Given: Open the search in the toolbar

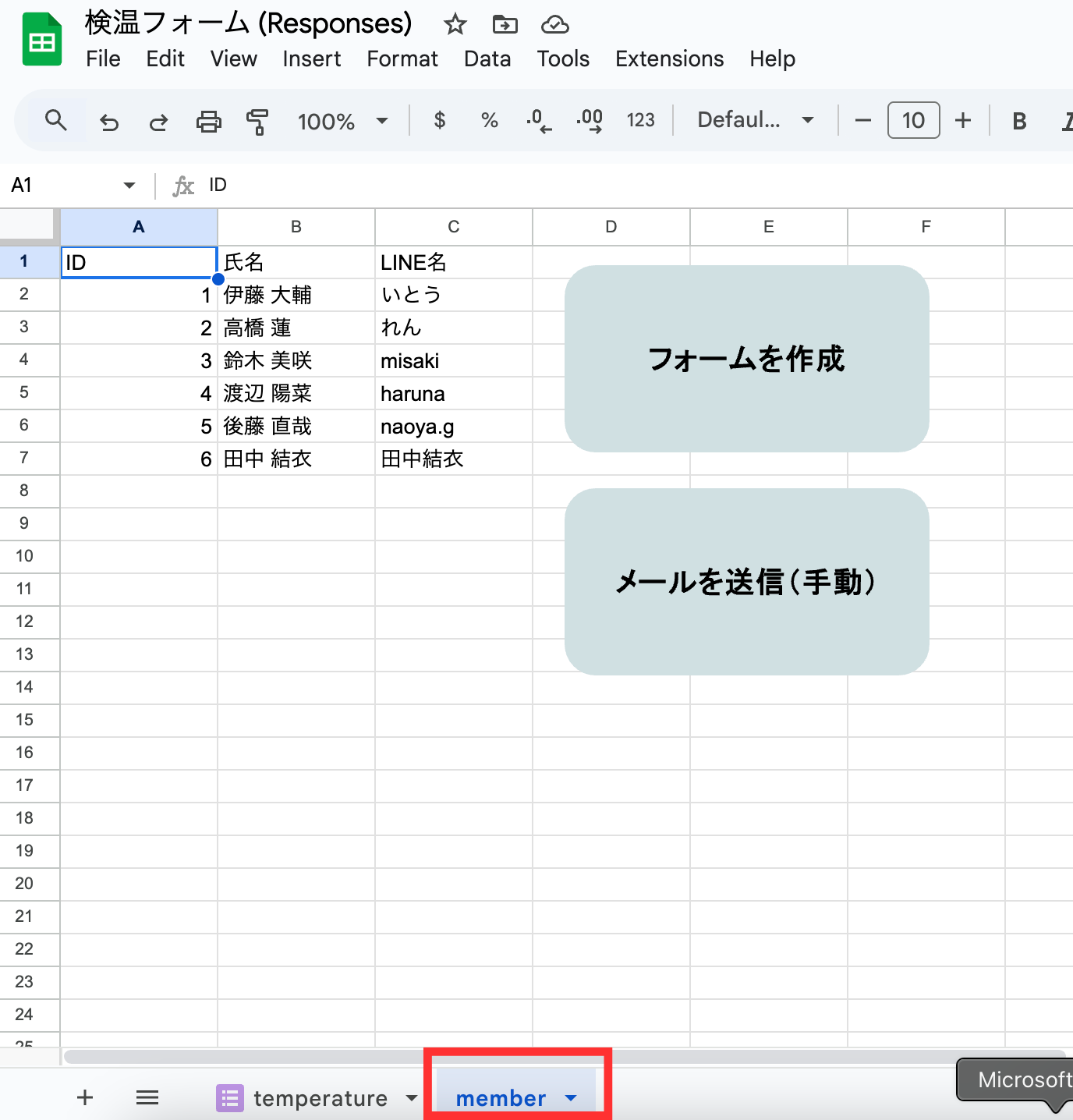Looking at the screenshot, I should (x=55, y=120).
